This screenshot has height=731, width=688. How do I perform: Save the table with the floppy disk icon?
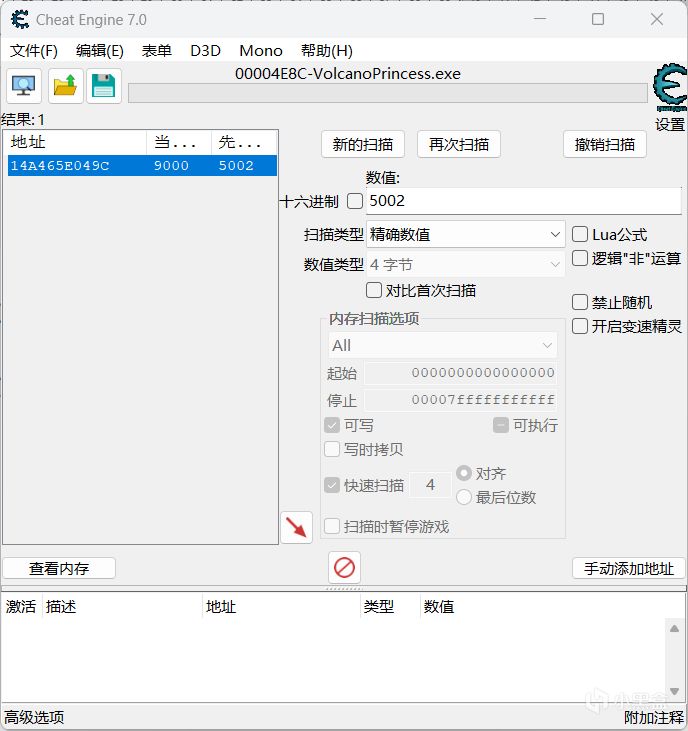click(x=103, y=86)
